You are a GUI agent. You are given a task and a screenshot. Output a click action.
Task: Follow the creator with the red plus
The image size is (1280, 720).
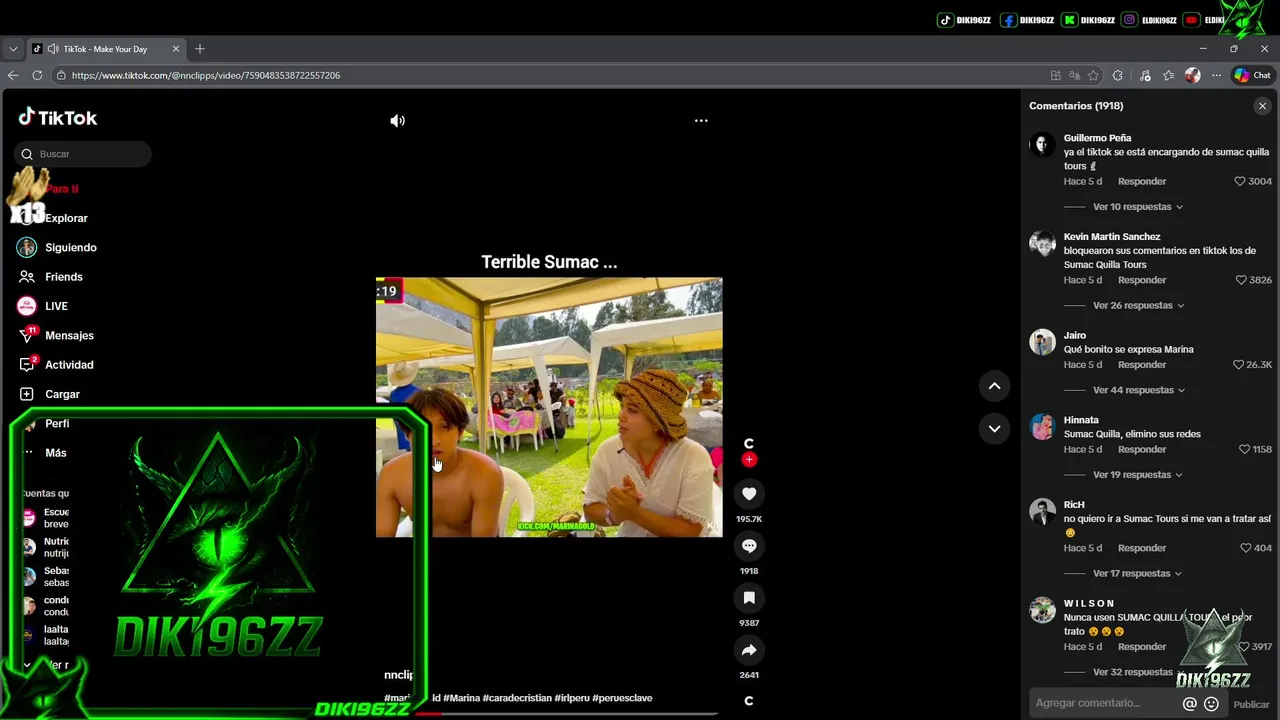click(x=749, y=460)
